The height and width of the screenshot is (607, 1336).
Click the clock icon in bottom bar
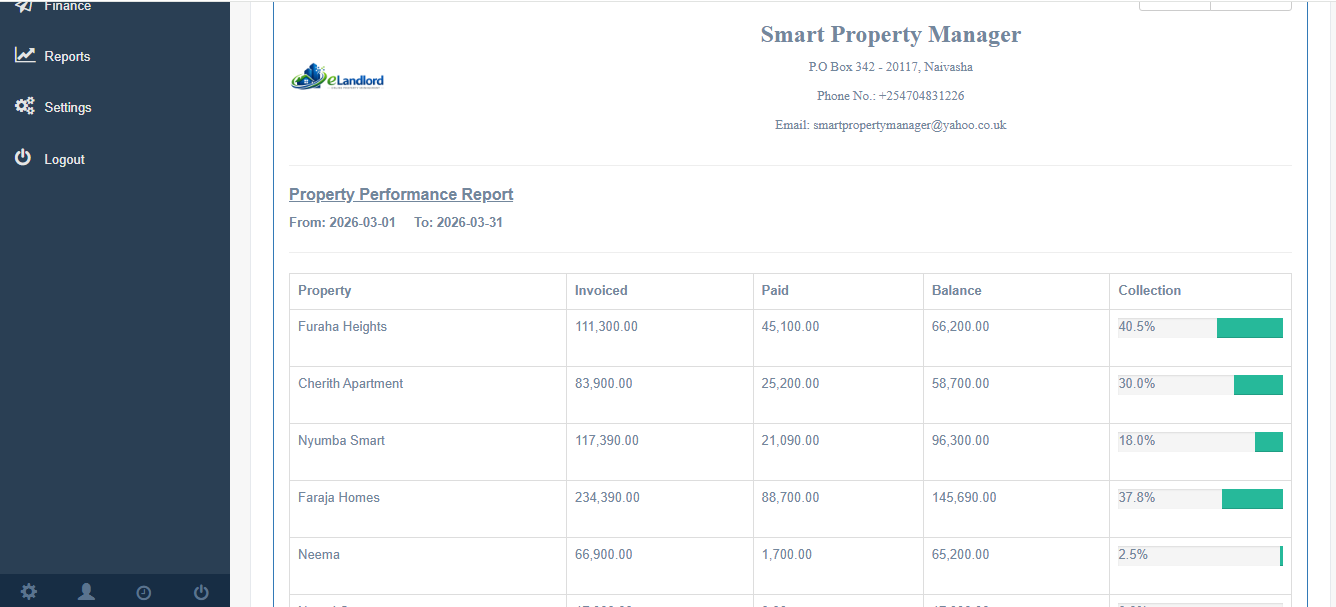(x=144, y=592)
